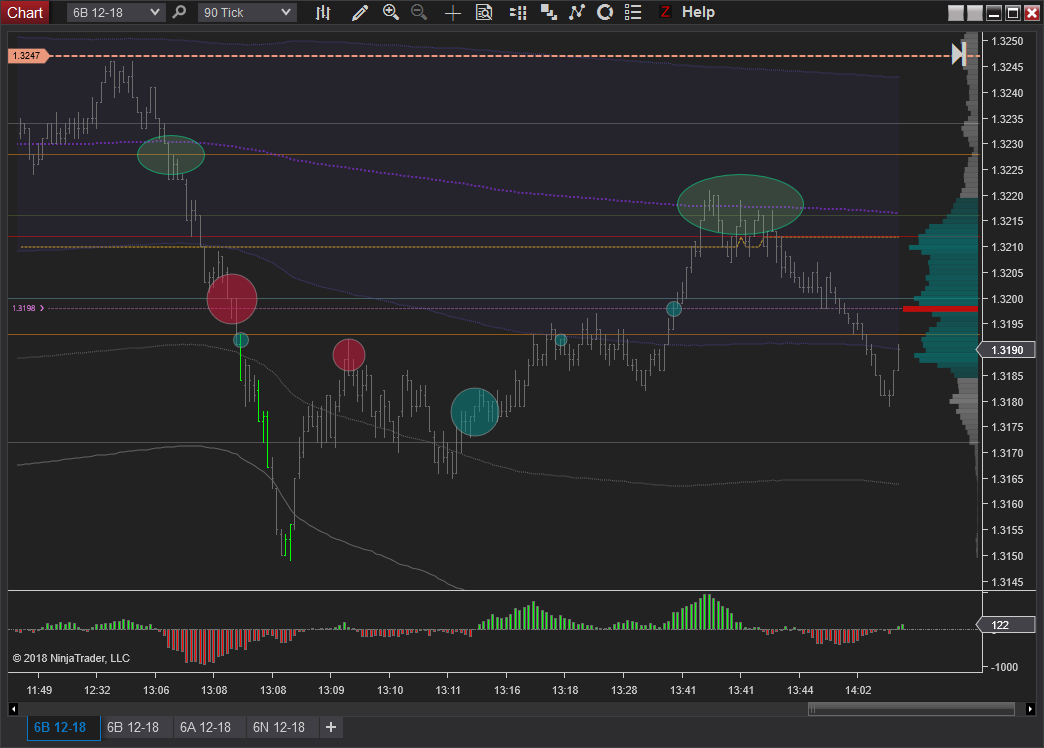Viewport: 1044px width, 748px height.
Task: Click the -1000 indicator scale label
Action: tap(1005, 667)
